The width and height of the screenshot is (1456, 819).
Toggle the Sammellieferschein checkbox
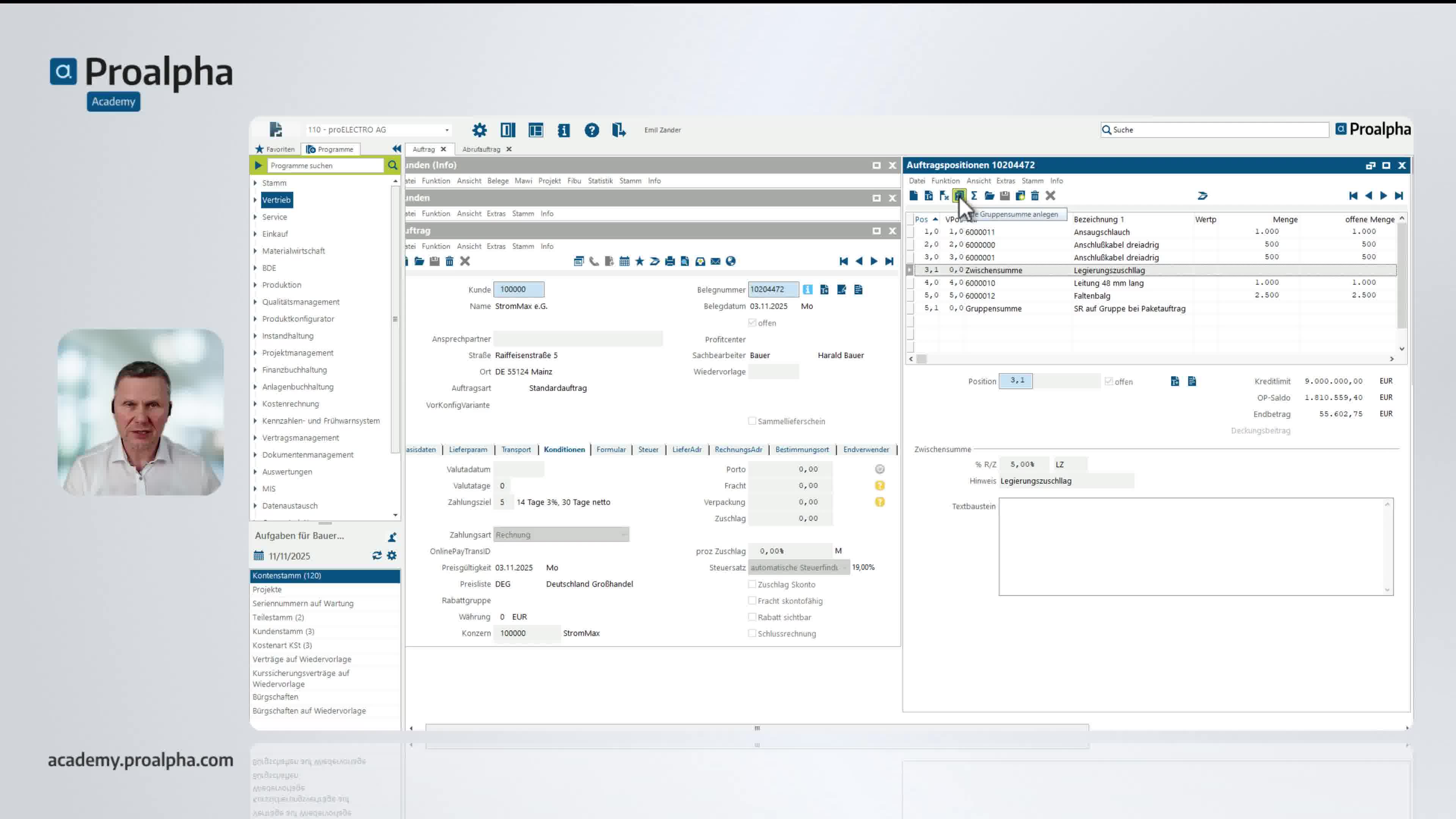[752, 421]
